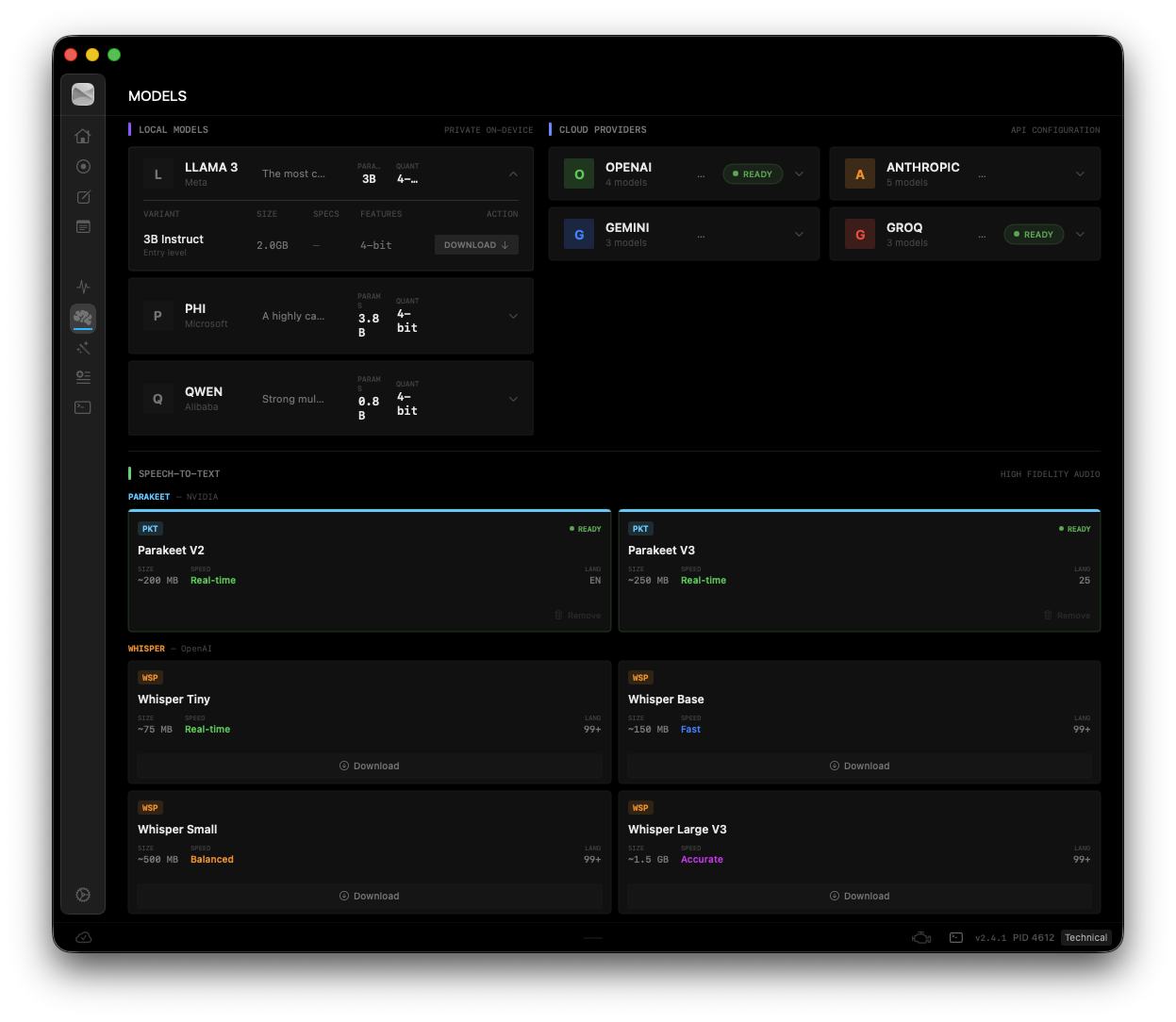Download the 3B Instruct Llama variant
The image size is (1176, 1022).
click(476, 245)
